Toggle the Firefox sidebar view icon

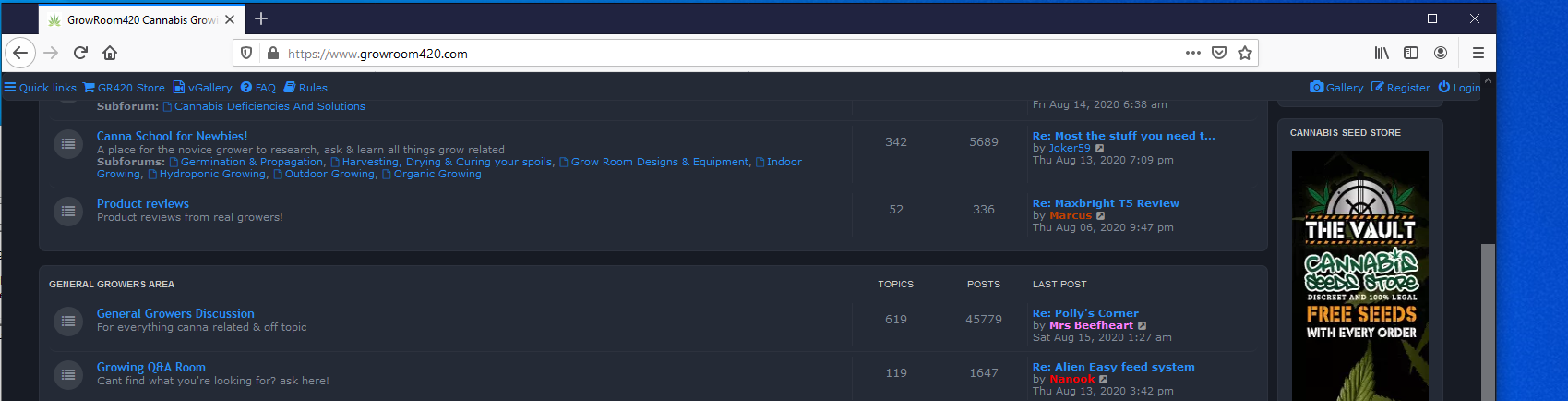(x=1410, y=53)
